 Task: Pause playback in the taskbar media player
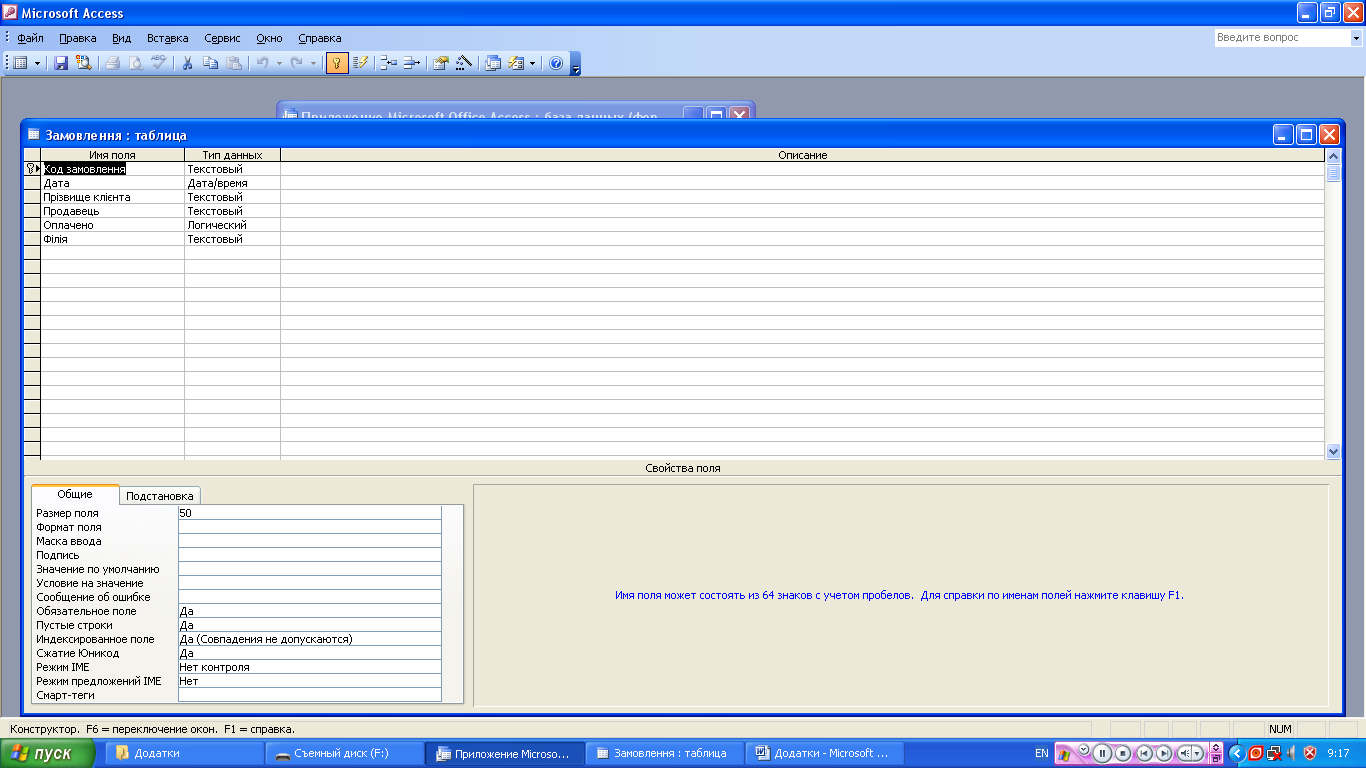pyautogui.click(x=1102, y=753)
